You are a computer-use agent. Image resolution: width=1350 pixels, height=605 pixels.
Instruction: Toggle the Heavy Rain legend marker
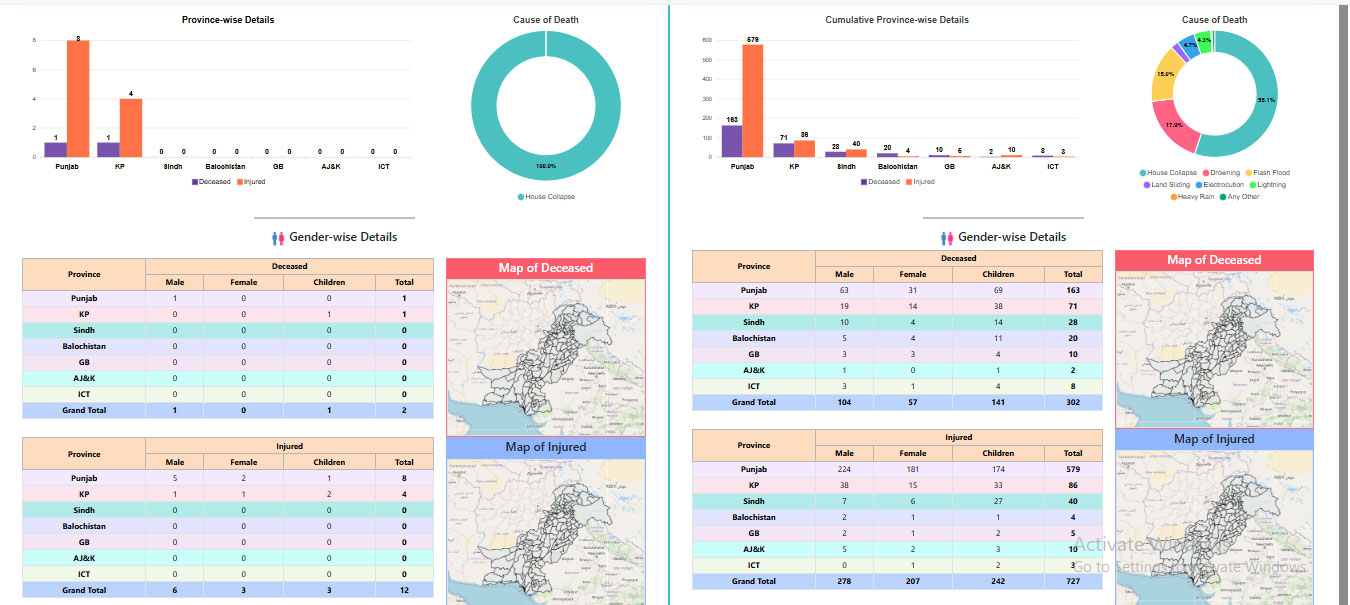[x=1174, y=197]
